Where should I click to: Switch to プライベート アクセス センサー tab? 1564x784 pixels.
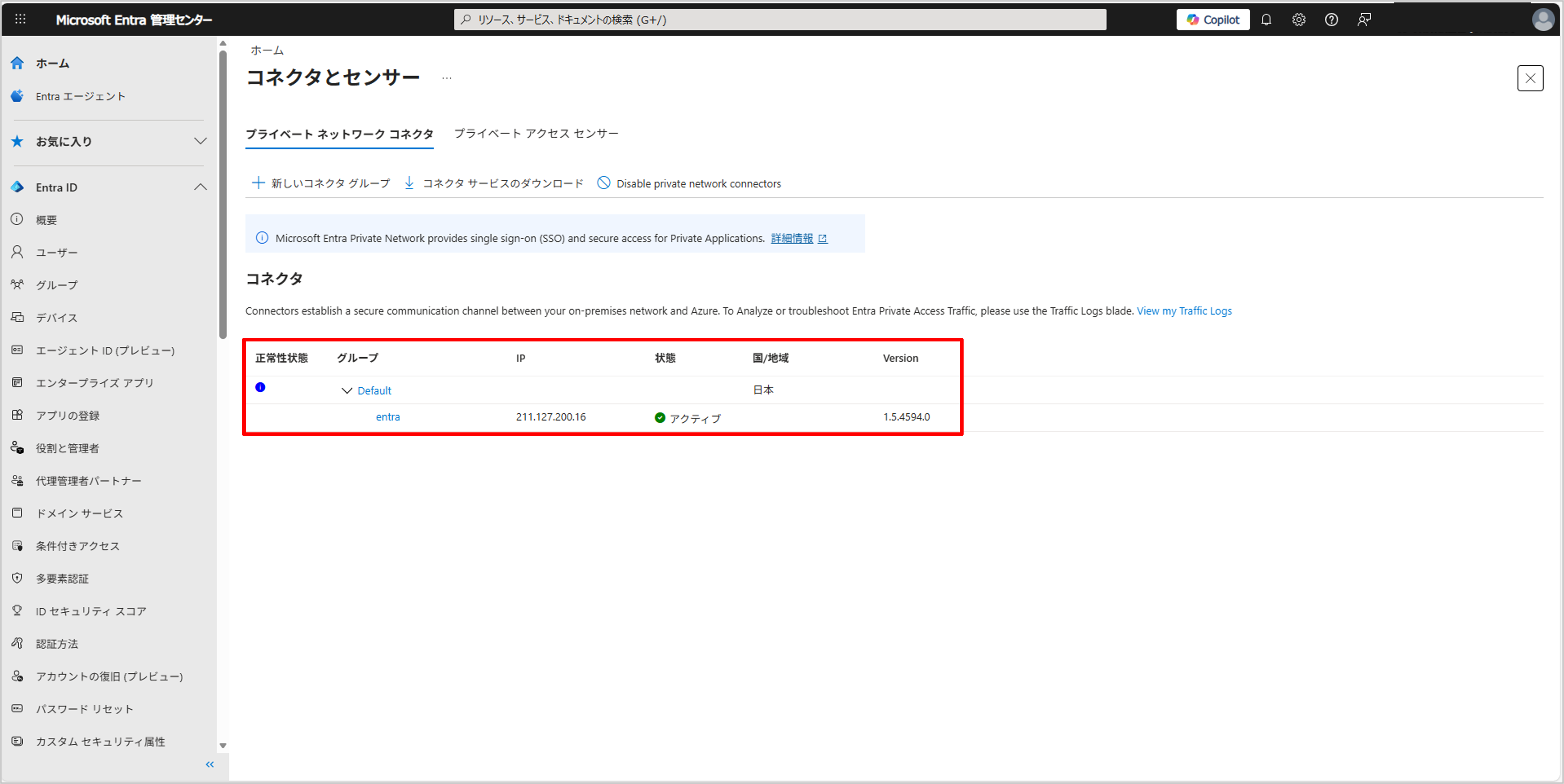[536, 134]
